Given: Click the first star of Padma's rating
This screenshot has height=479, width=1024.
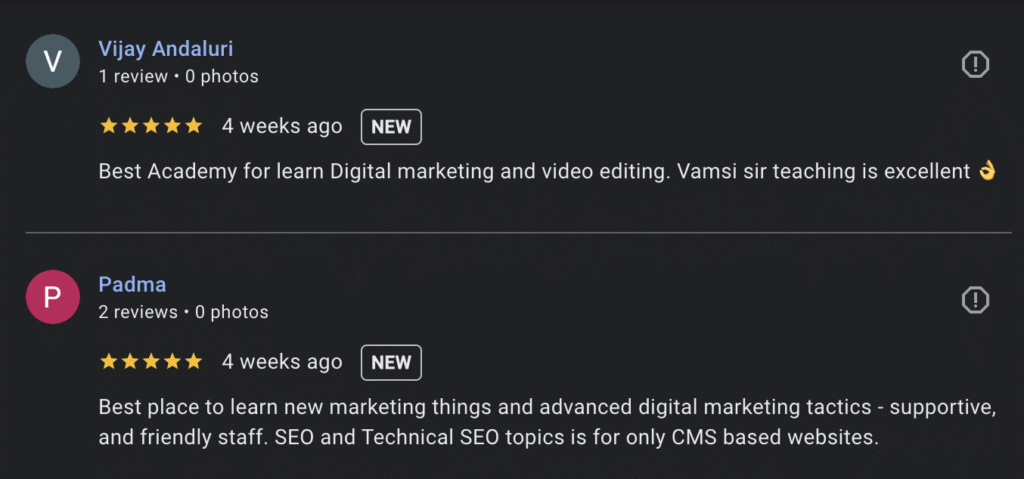Looking at the screenshot, I should tap(108, 362).
